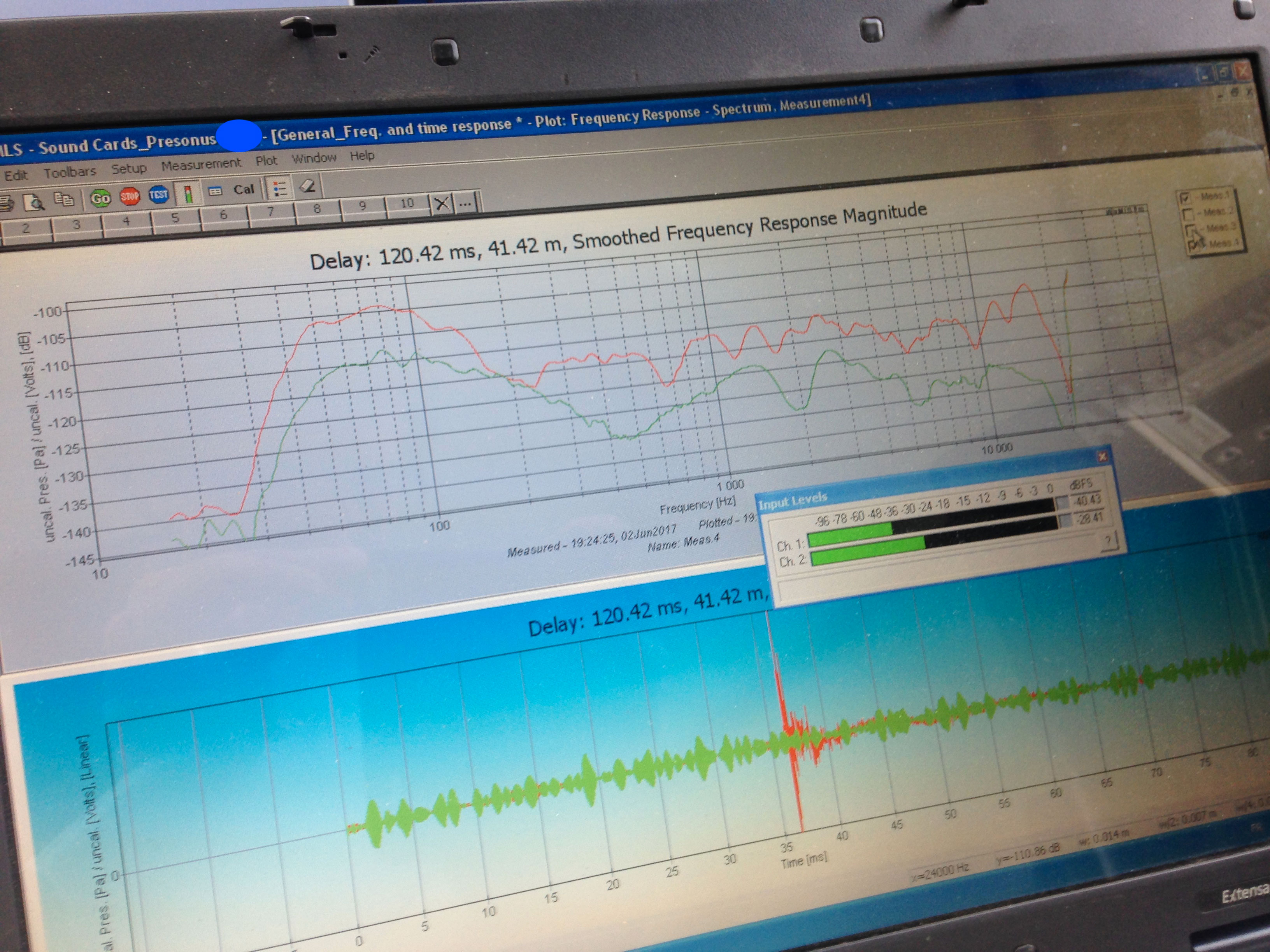
Task: Enable the Meas.2 curve checkbox
Action: [1188, 215]
